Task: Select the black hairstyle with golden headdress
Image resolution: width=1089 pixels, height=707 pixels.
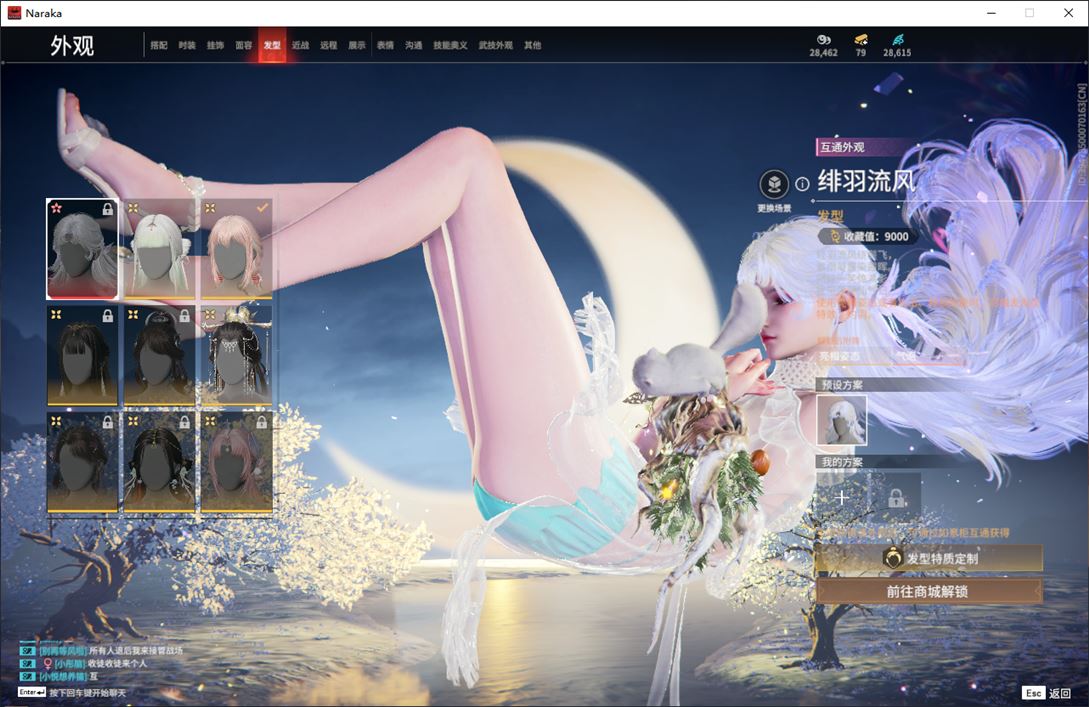Action: [236, 356]
